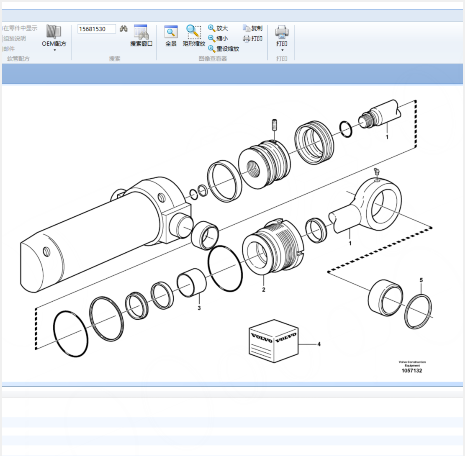This screenshot has width=465, height=456.
Task: Click 在零件中显示 option
Action: [x=20, y=28]
